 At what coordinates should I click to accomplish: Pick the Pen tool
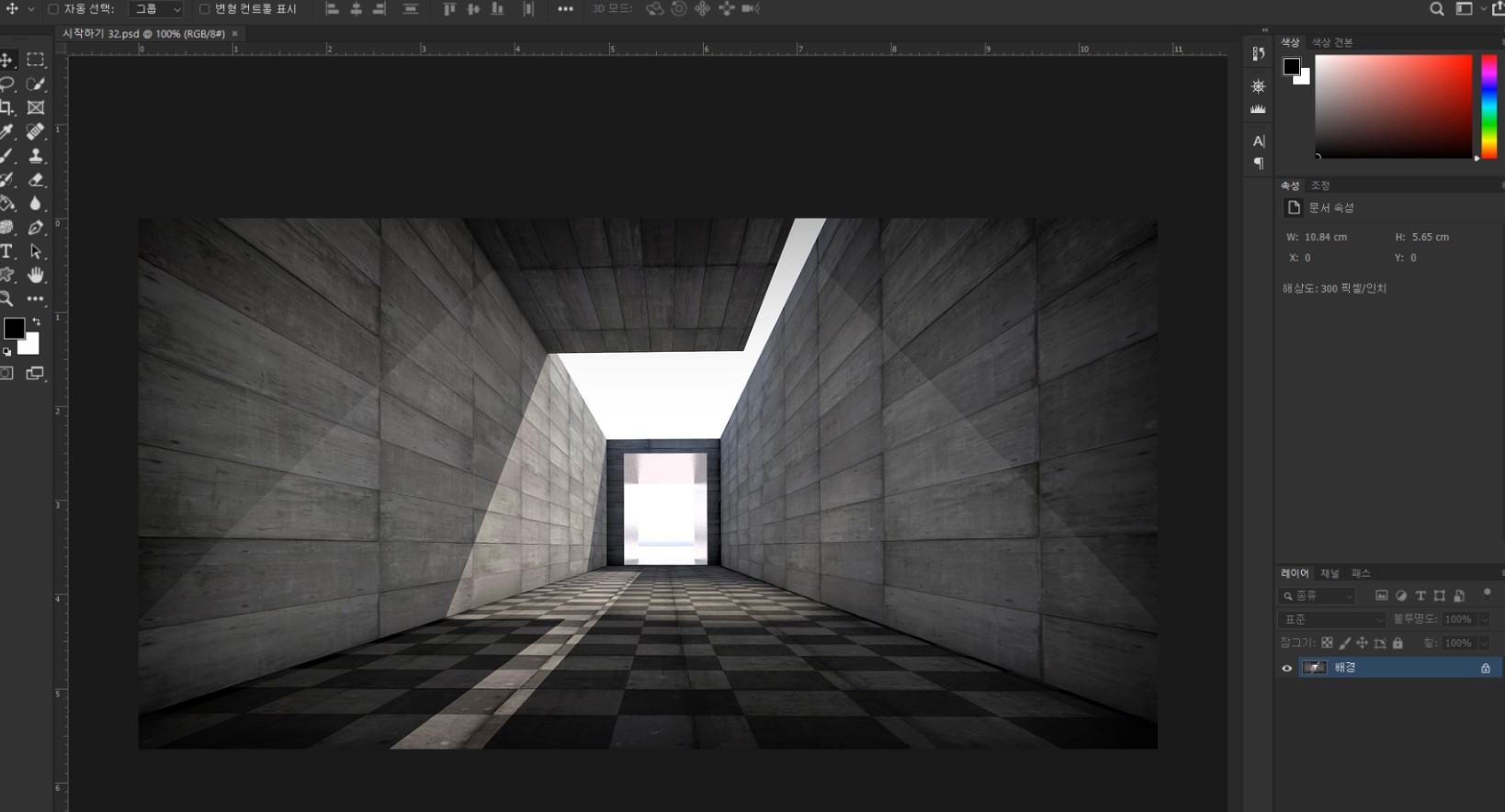click(x=36, y=228)
